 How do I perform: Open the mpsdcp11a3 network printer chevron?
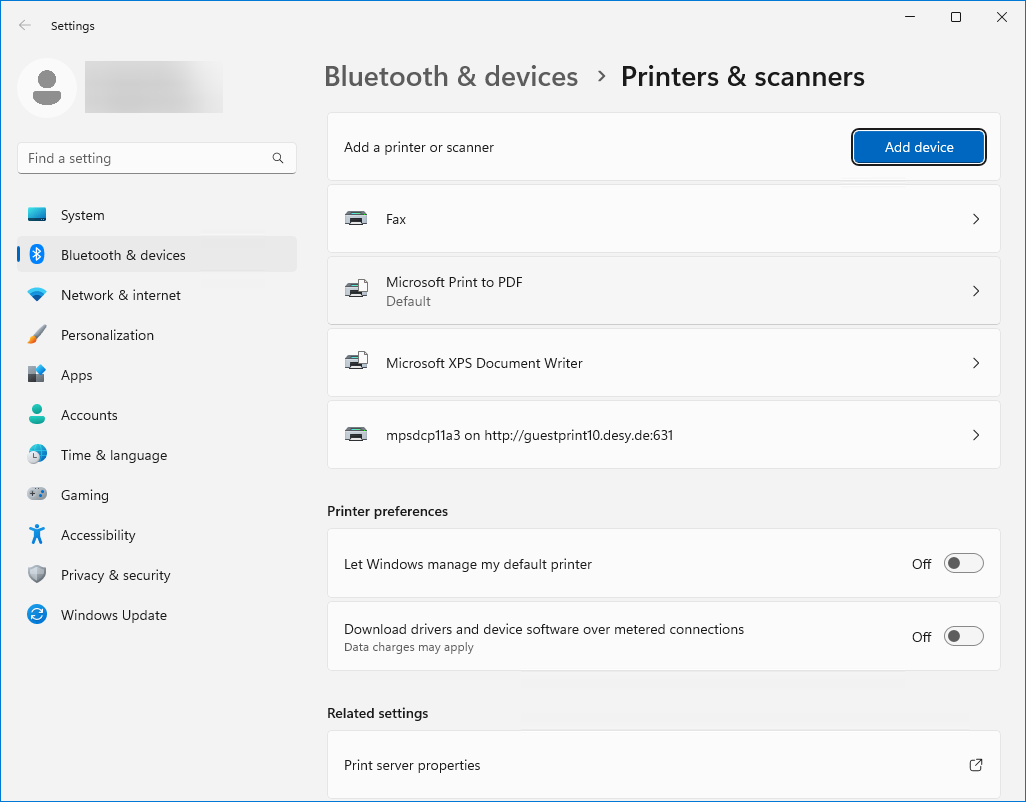pyautogui.click(x=976, y=435)
